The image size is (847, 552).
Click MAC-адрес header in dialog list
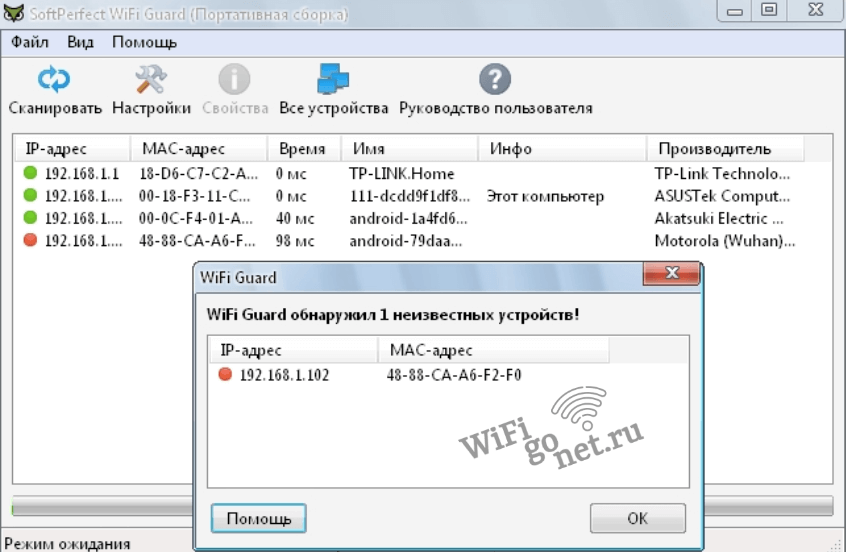pos(493,350)
